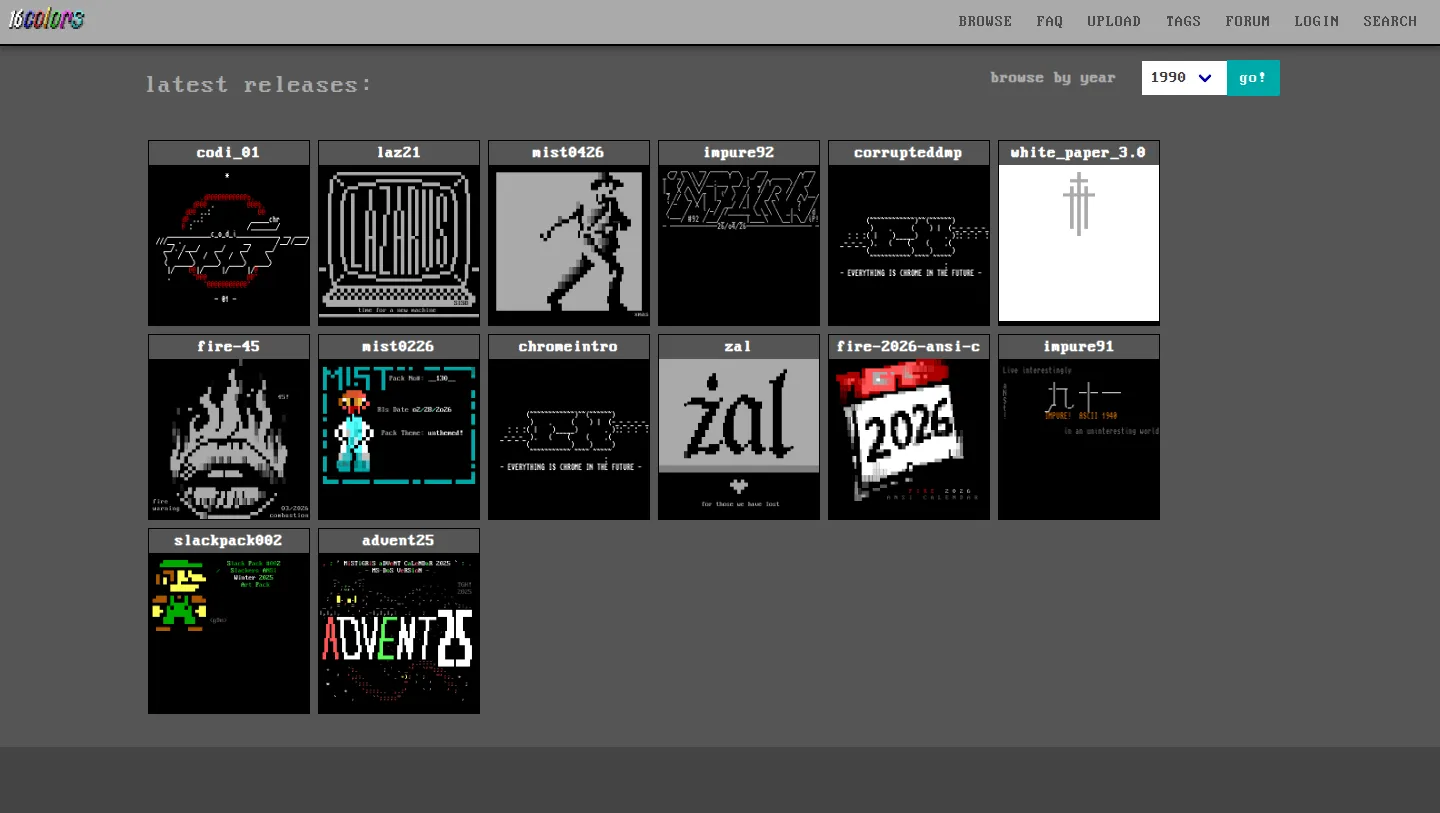The height and width of the screenshot is (813, 1440).
Task: Open the UPLOAD page
Action: [x=1114, y=21]
